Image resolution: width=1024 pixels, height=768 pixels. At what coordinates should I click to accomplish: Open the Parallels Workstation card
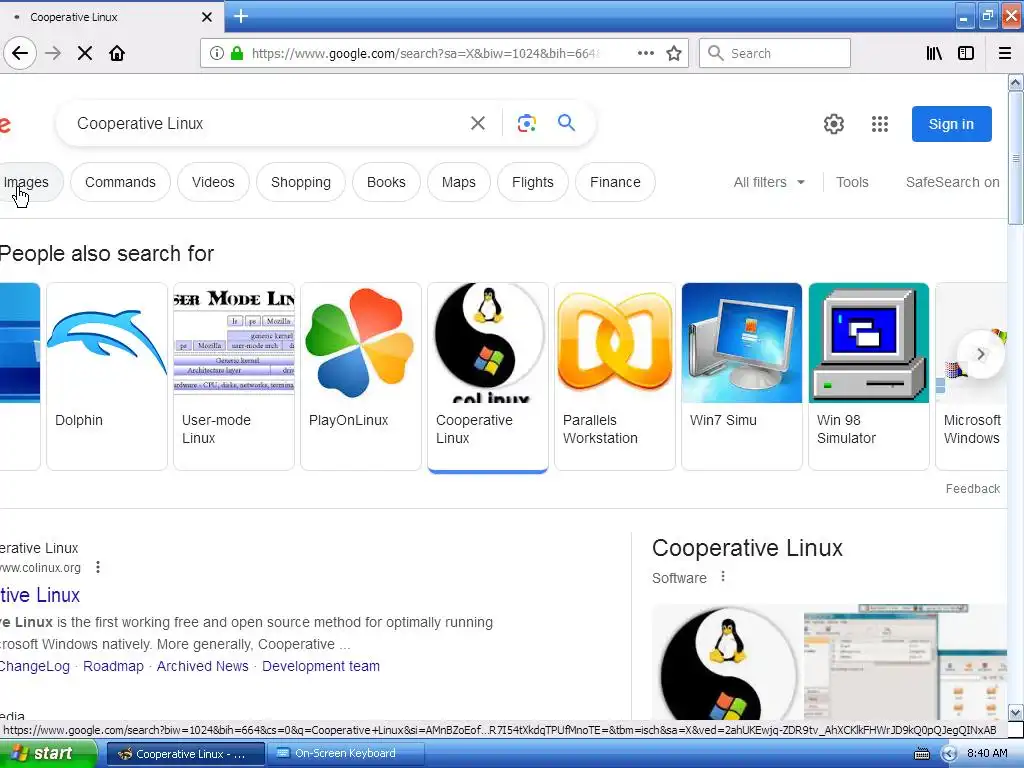tap(615, 376)
